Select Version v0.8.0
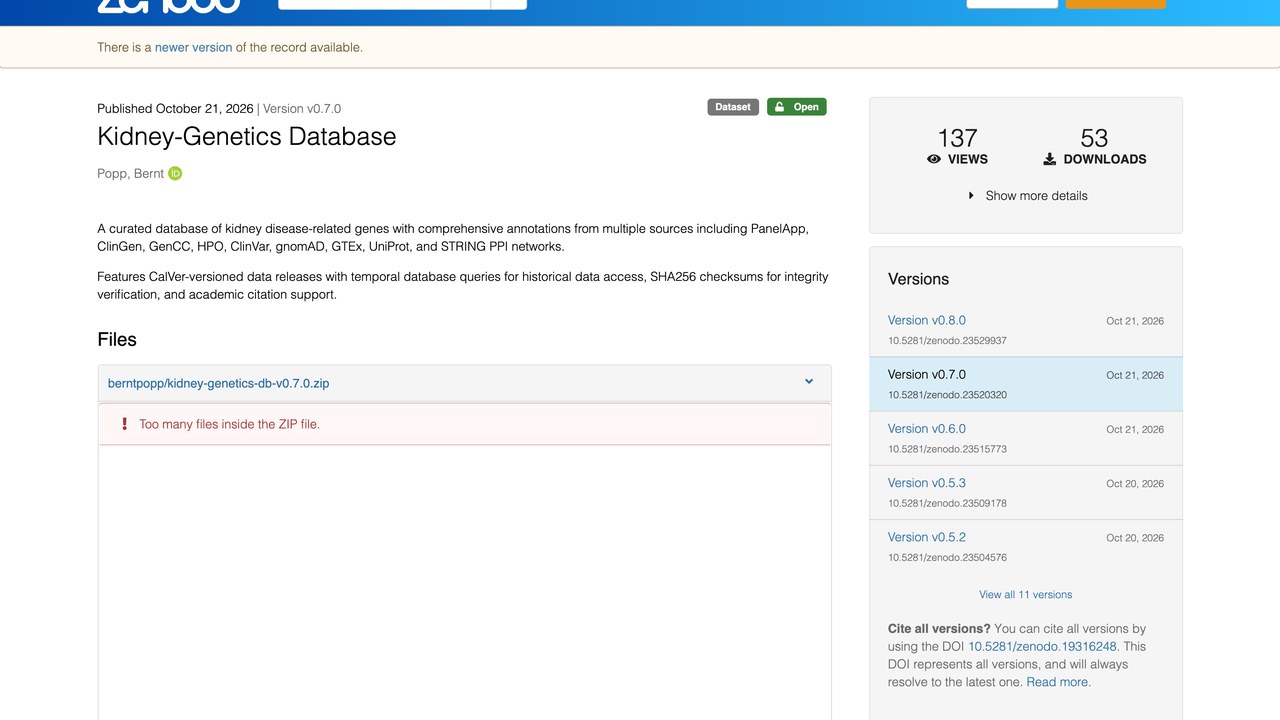This screenshot has width=1280, height=720. (927, 320)
